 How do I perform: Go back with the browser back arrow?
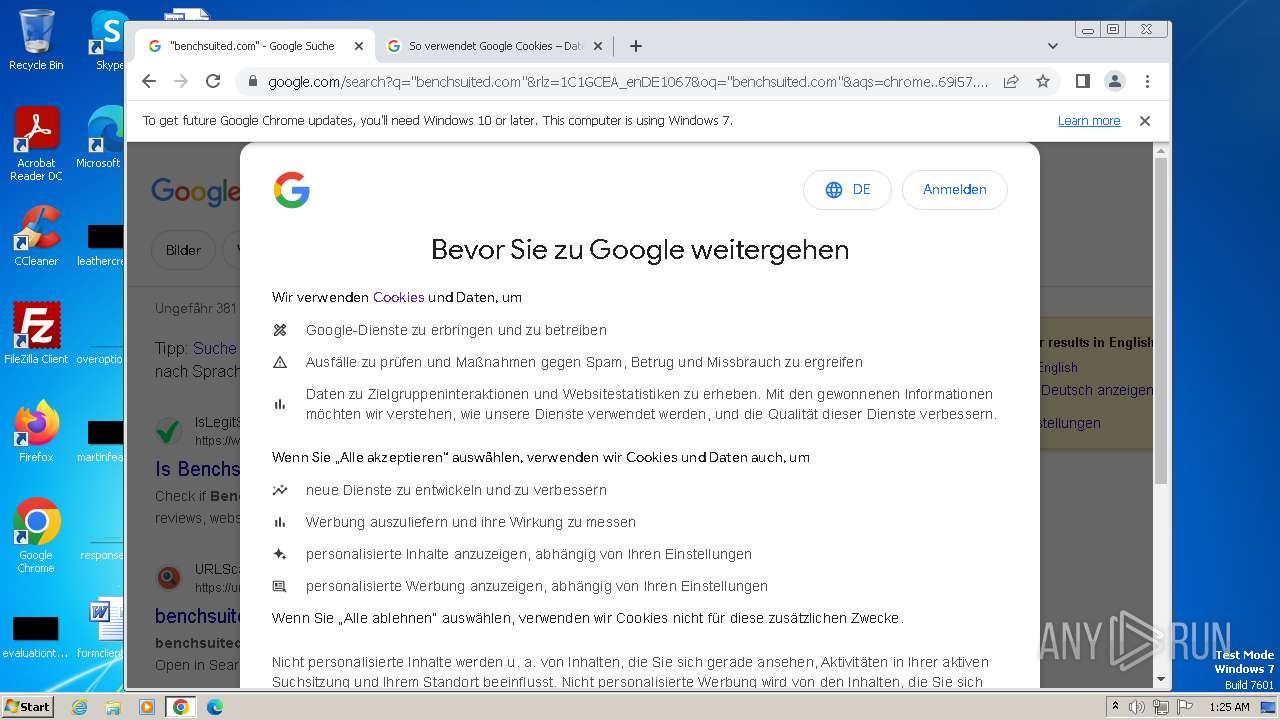tap(149, 81)
